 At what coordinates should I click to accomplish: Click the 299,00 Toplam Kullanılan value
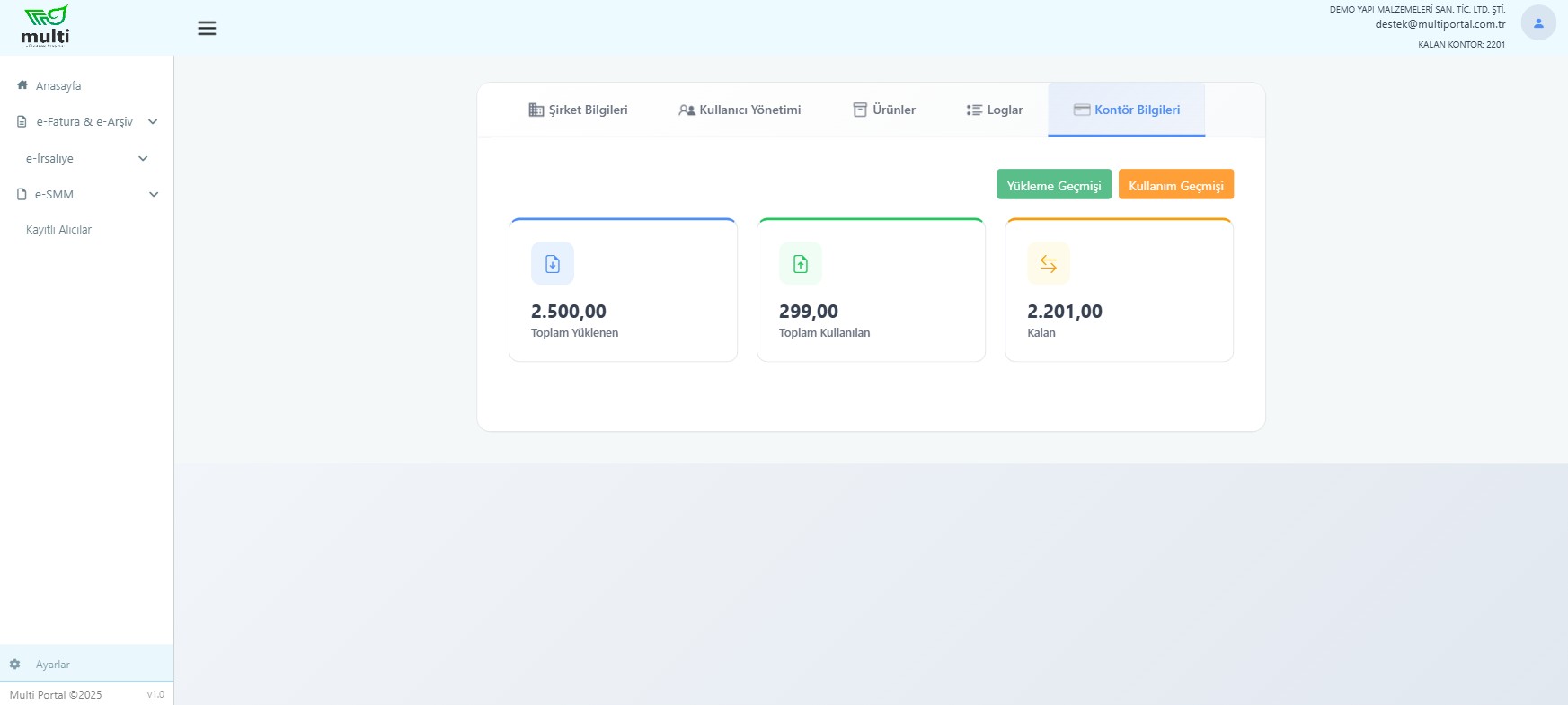point(809,312)
